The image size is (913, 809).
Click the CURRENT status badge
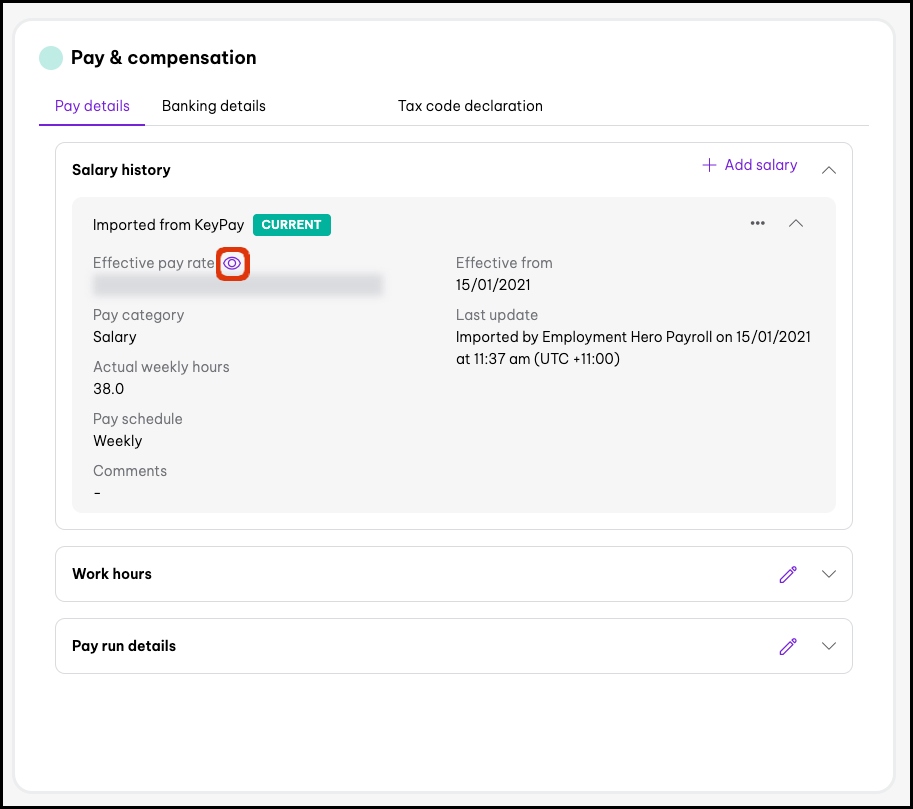click(291, 225)
